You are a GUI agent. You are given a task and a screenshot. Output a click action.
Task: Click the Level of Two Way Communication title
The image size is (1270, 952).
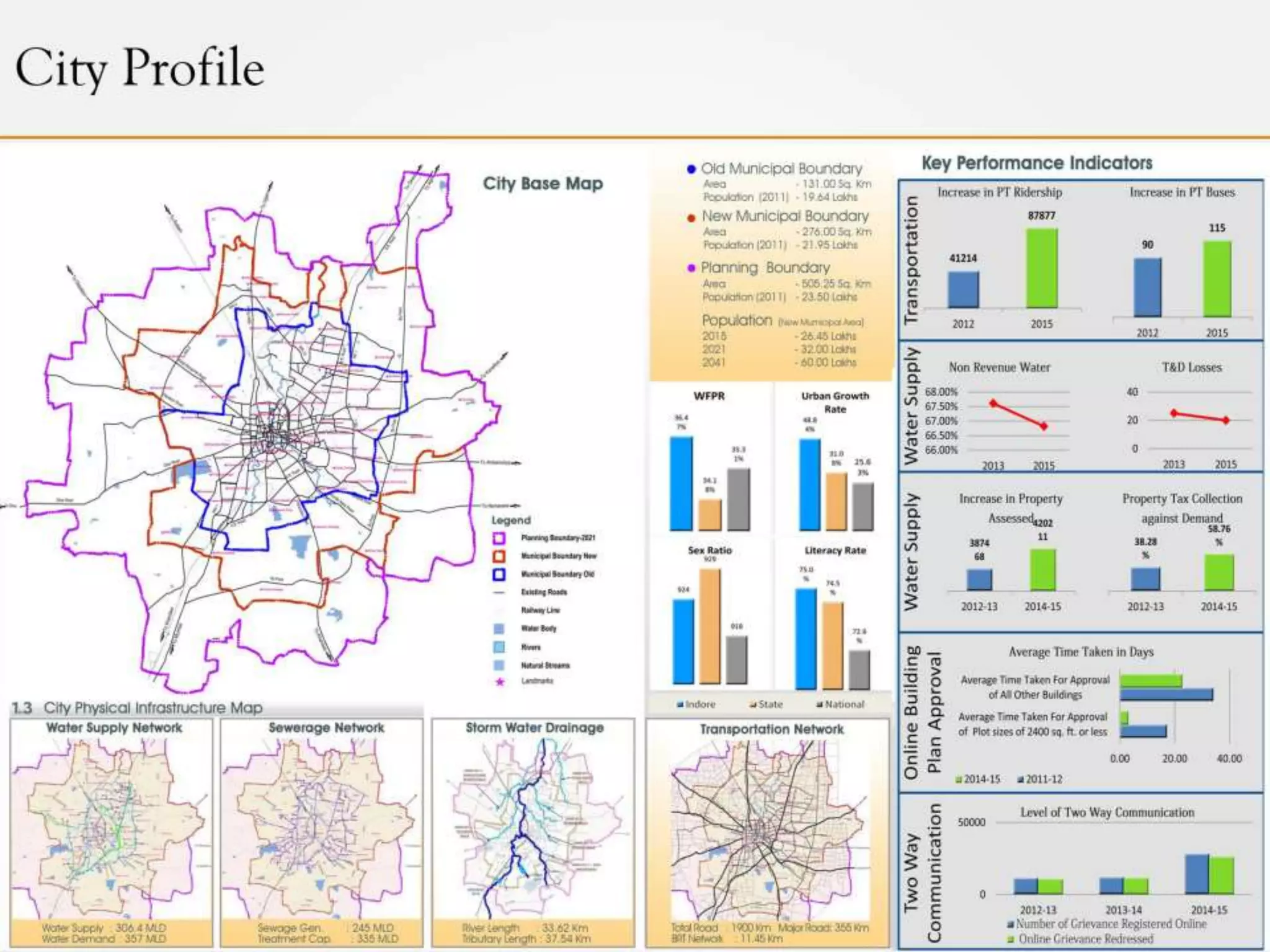1107,812
